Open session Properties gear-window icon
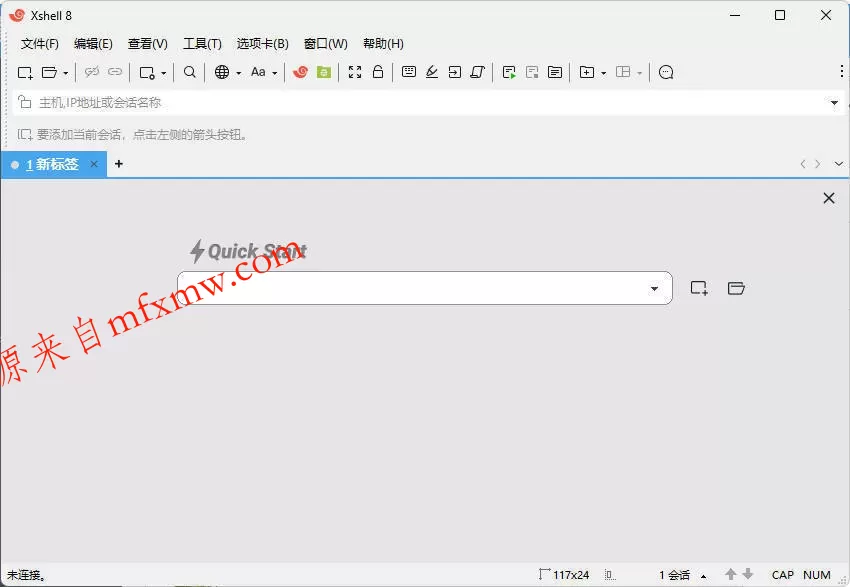The width and height of the screenshot is (850, 587). 147,72
